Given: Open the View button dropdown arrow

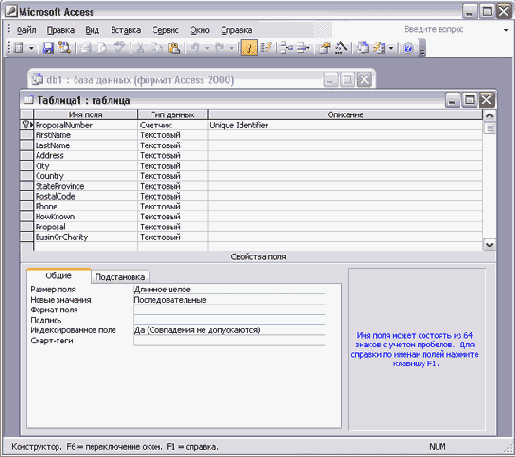Looking at the screenshot, I should 31,48.
